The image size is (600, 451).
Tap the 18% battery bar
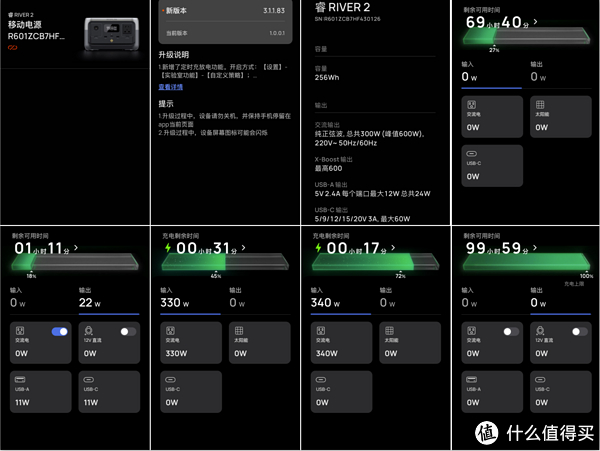point(75,262)
